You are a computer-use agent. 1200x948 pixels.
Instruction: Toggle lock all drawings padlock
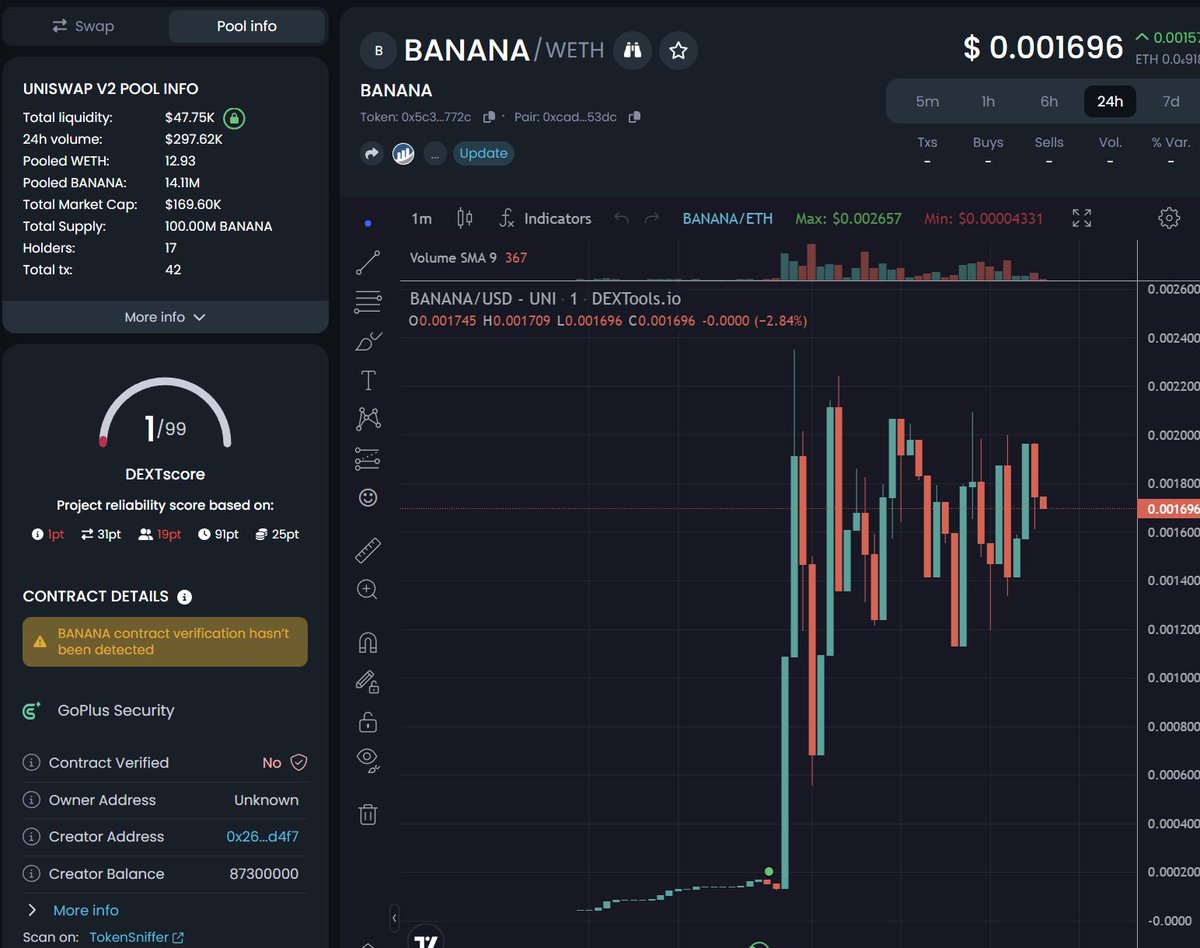[x=368, y=721]
